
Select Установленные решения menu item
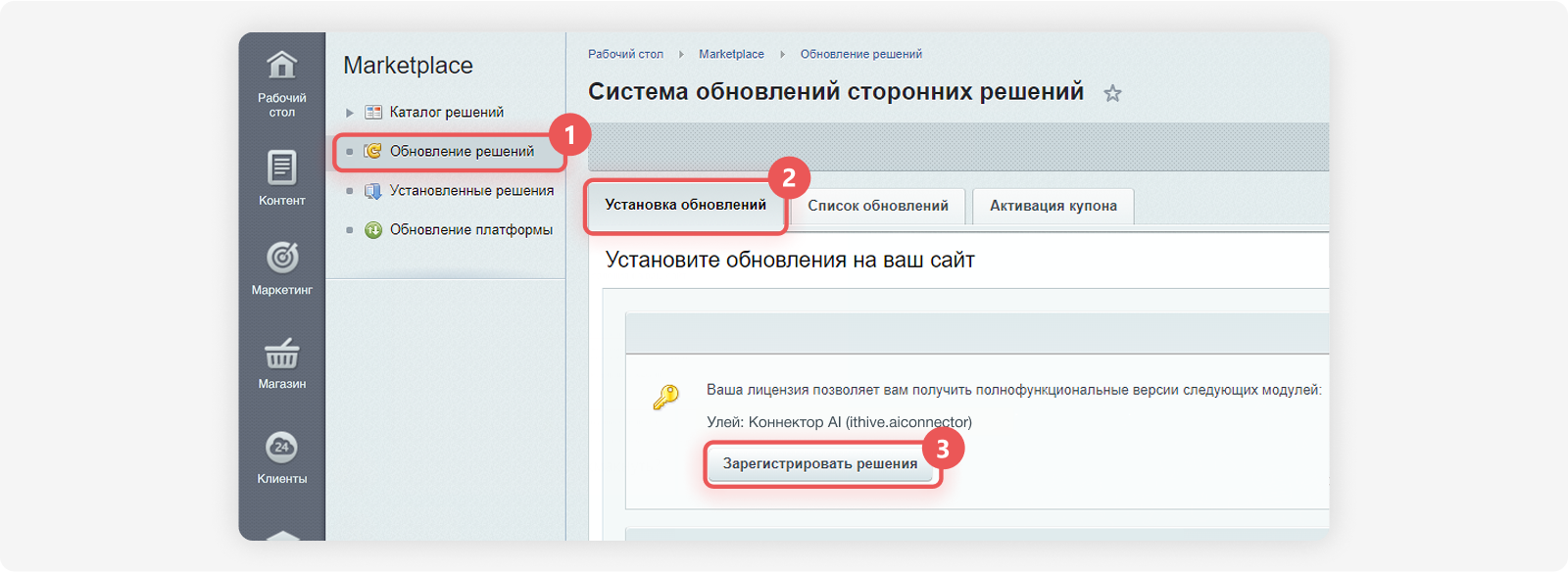pos(471,191)
